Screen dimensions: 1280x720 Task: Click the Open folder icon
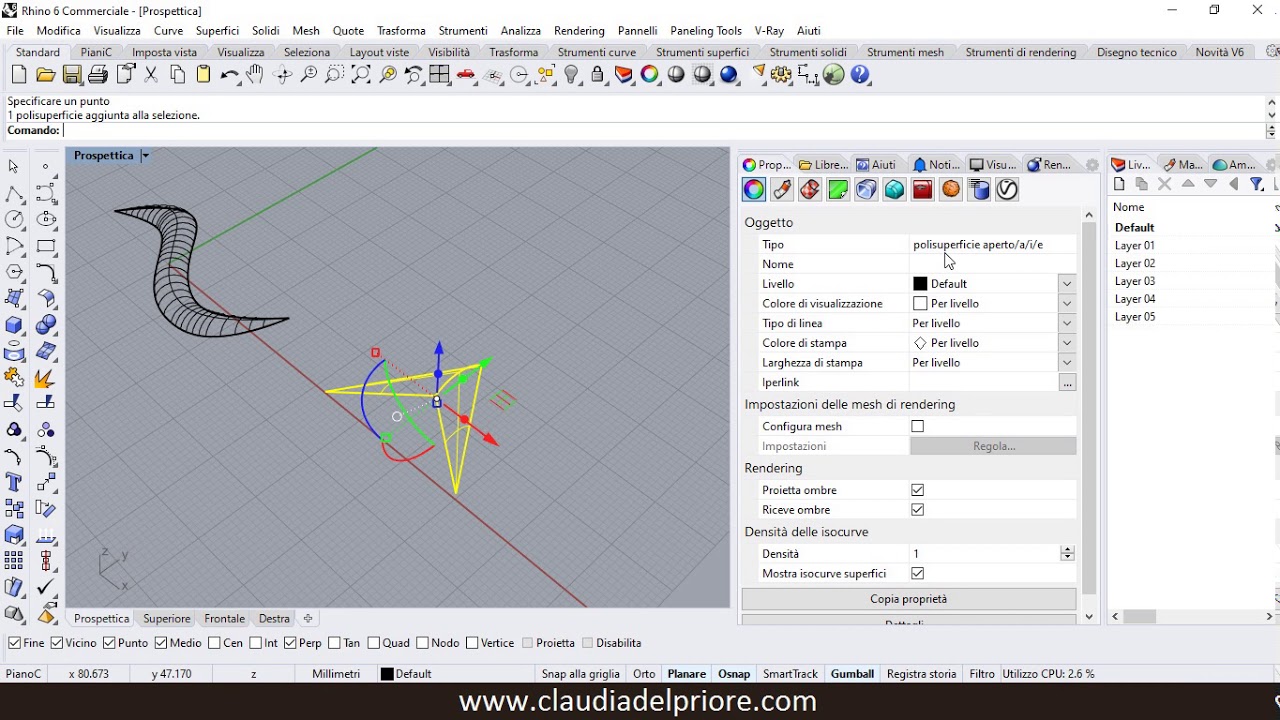click(x=45, y=75)
